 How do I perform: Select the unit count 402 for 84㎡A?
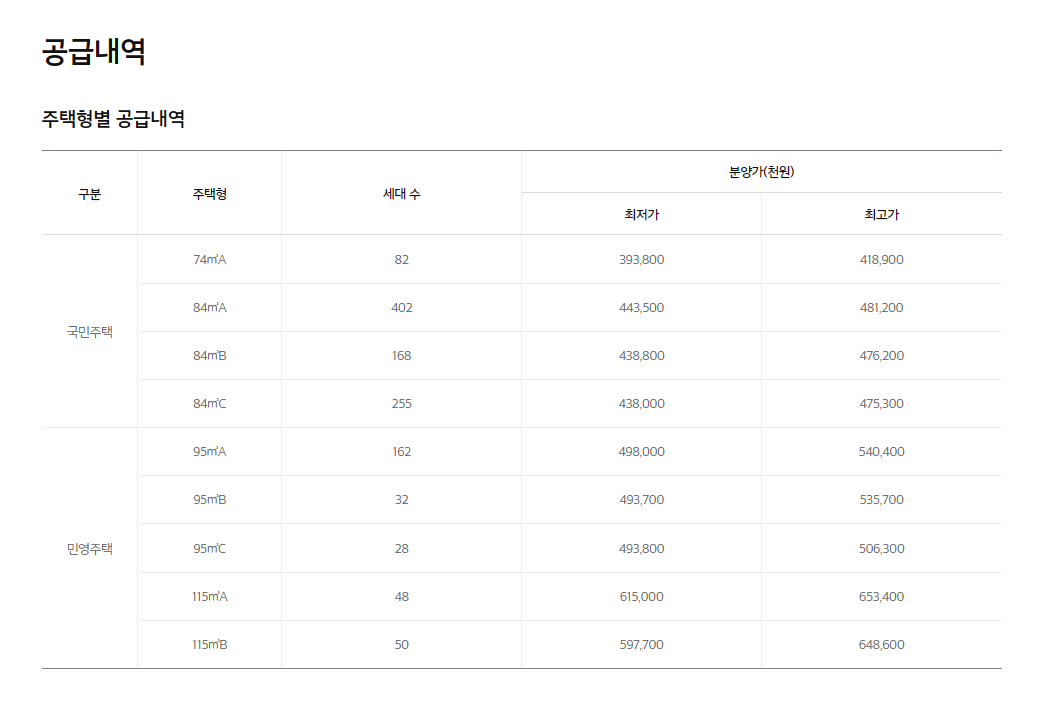pyautogui.click(x=401, y=307)
